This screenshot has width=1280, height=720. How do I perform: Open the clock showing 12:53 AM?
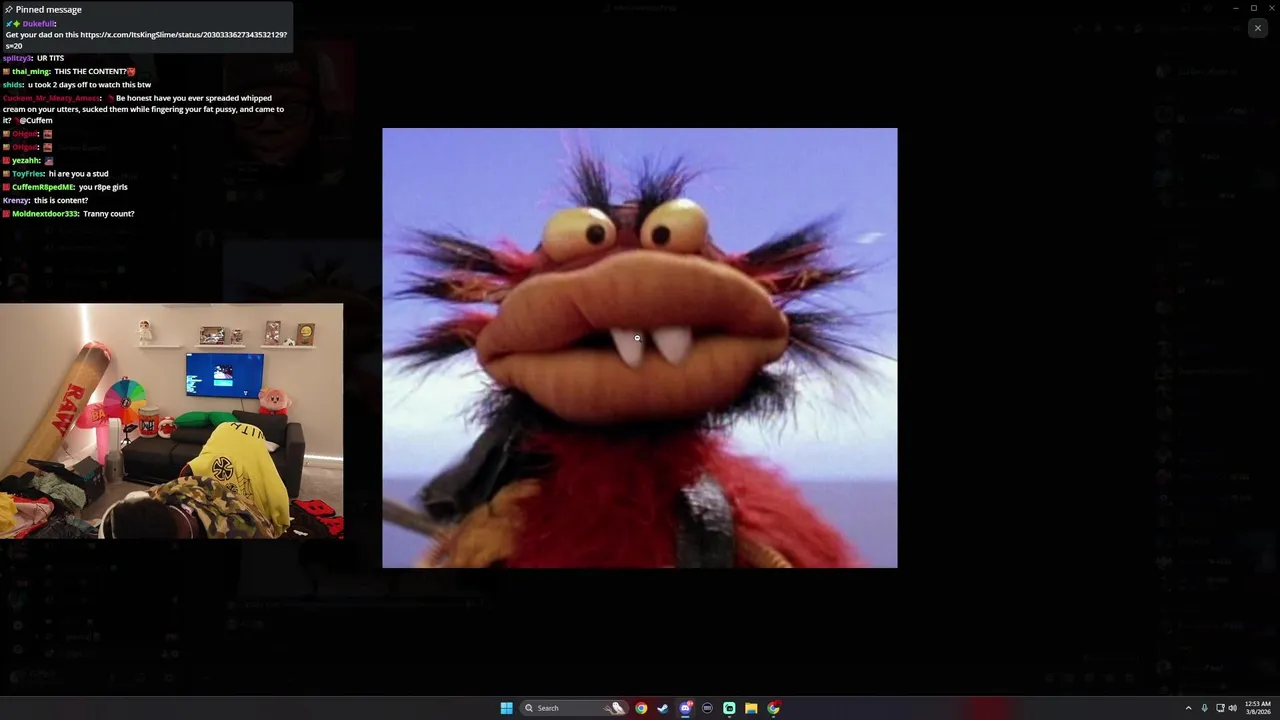tap(1257, 708)
